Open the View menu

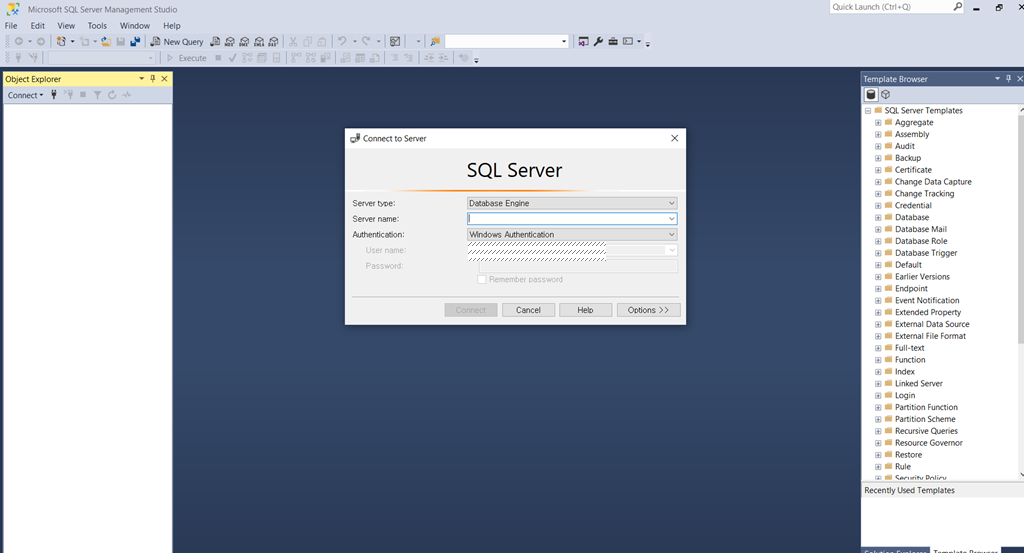(66, 25)
